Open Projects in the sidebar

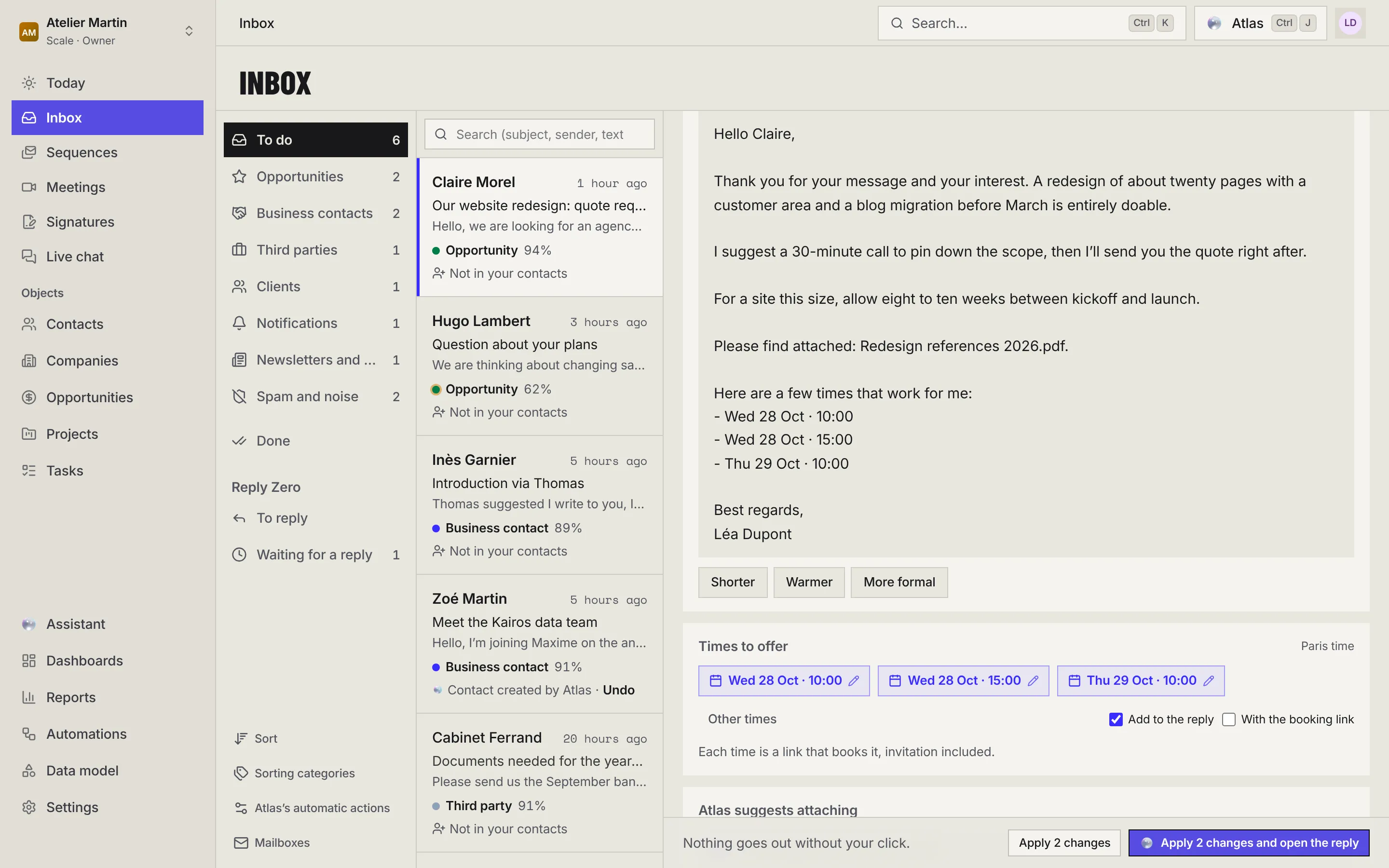108,434
